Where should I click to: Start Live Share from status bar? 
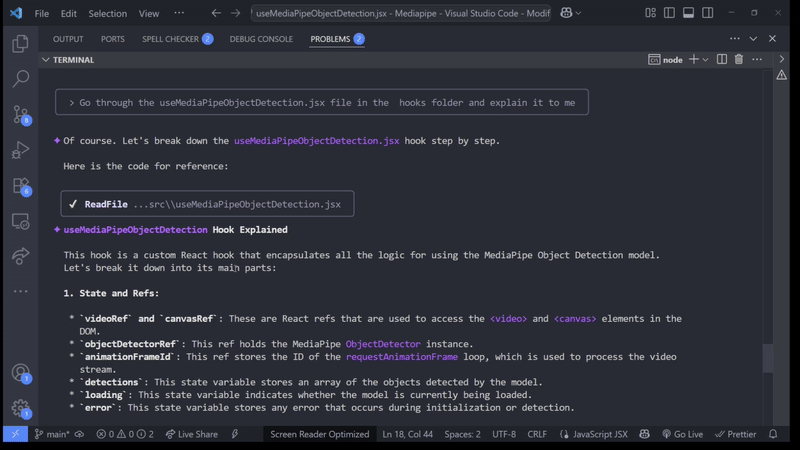(x=192, y=434)
